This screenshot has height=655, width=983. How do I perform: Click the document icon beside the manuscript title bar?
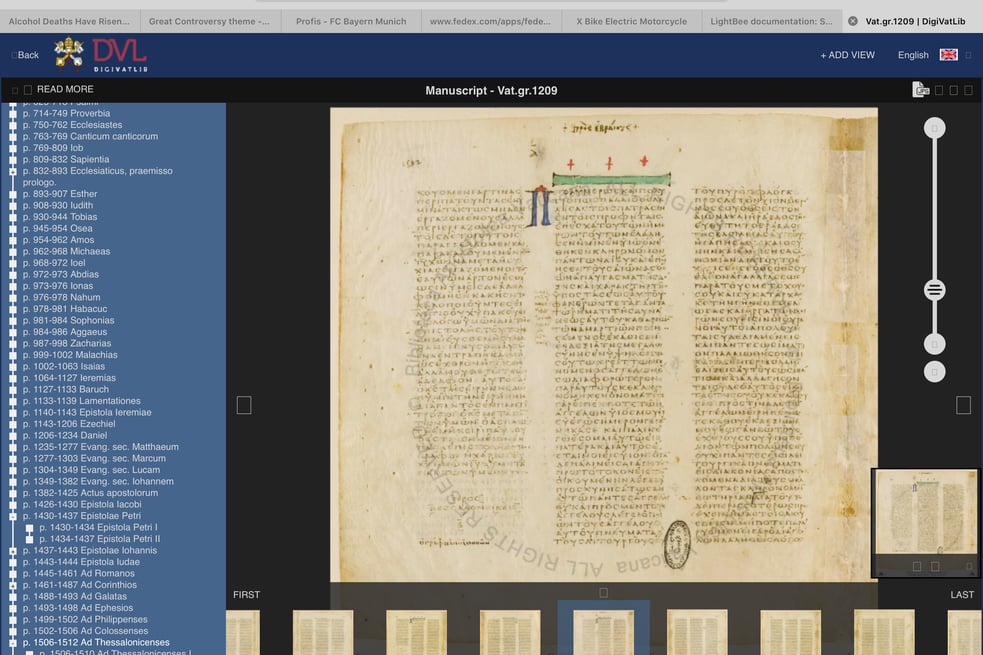point(921,90)
